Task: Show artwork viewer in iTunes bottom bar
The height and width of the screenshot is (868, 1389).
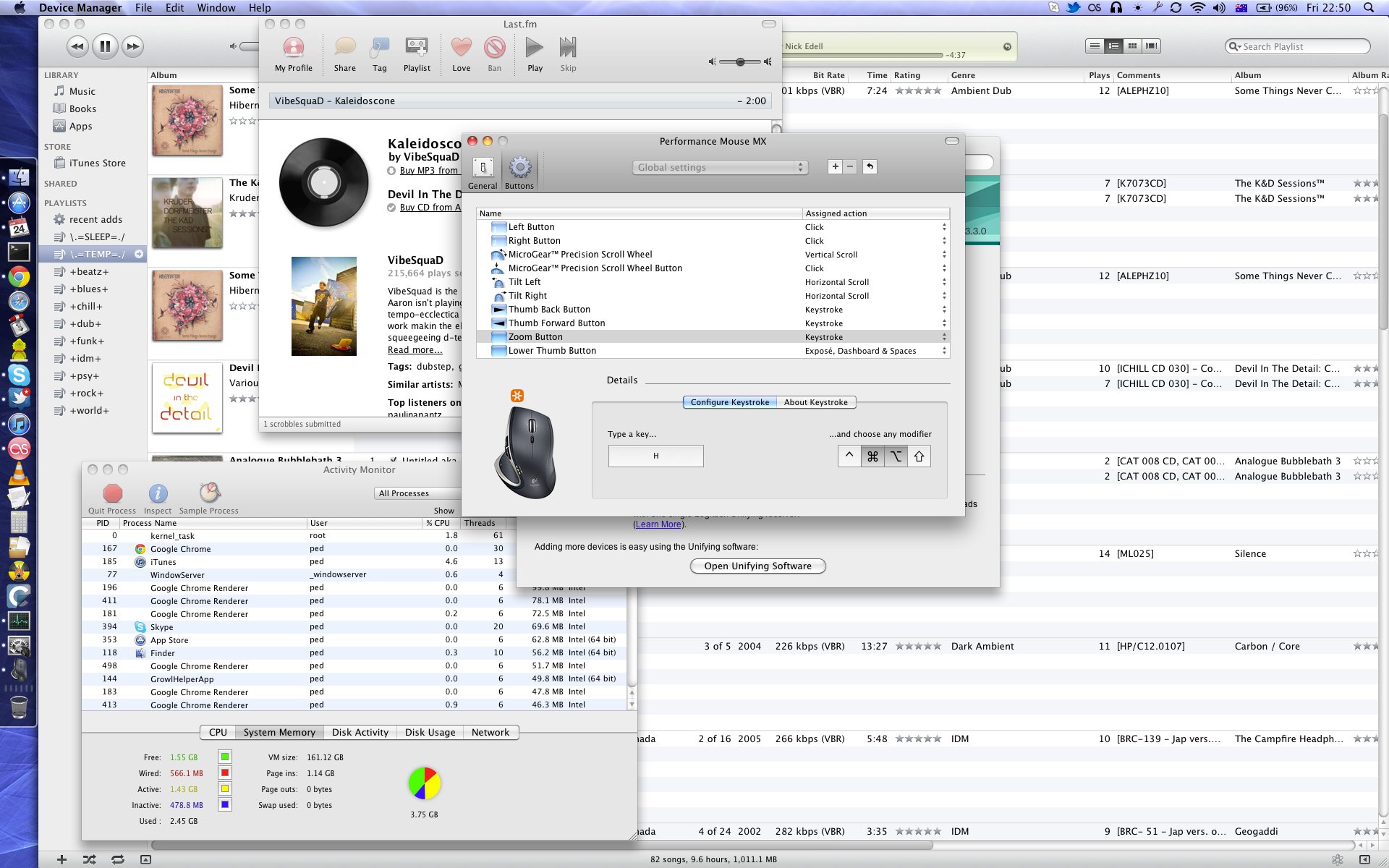Action: click(x=145, y=859)
